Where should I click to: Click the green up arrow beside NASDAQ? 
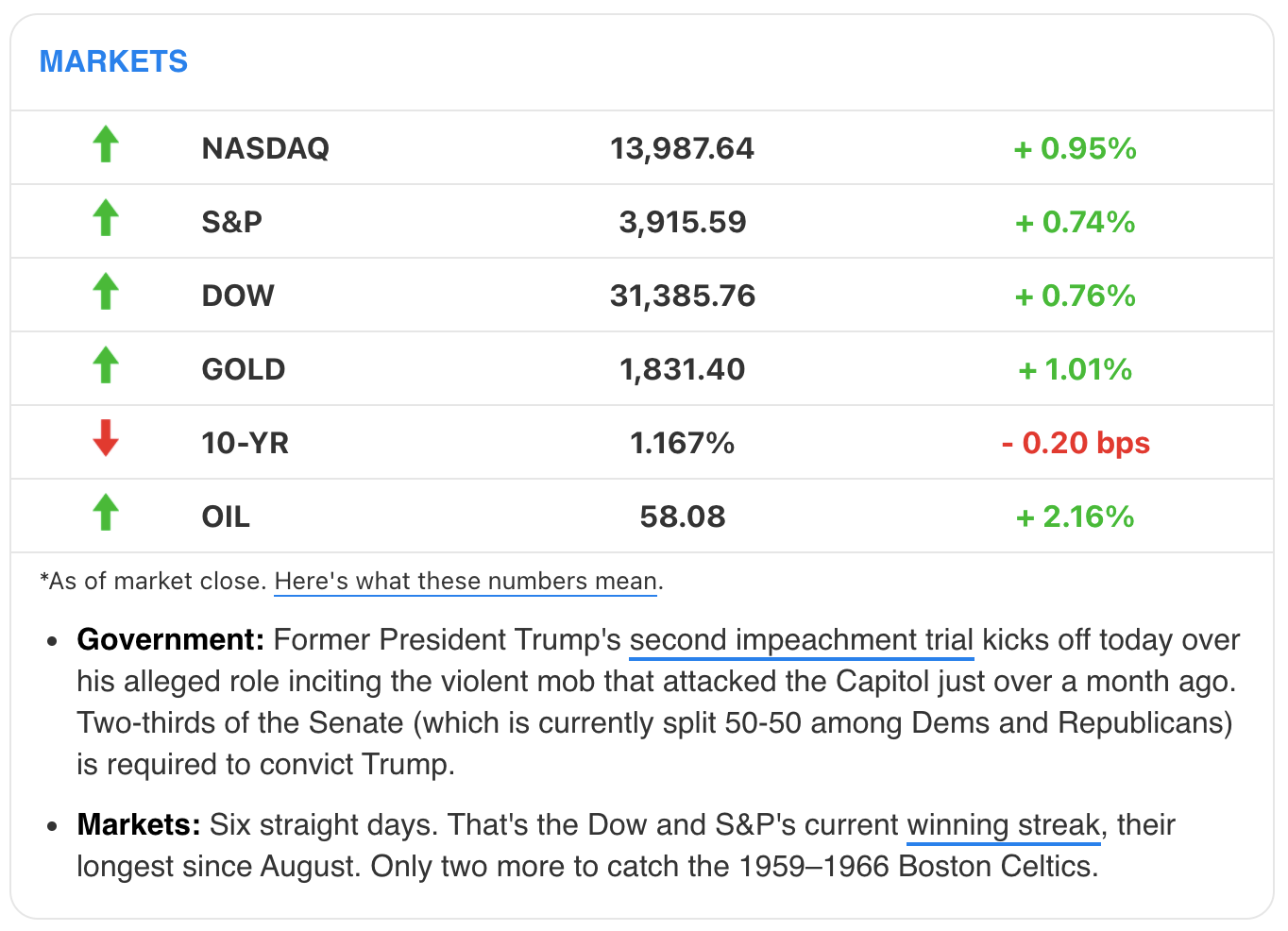tap(106, 145)
